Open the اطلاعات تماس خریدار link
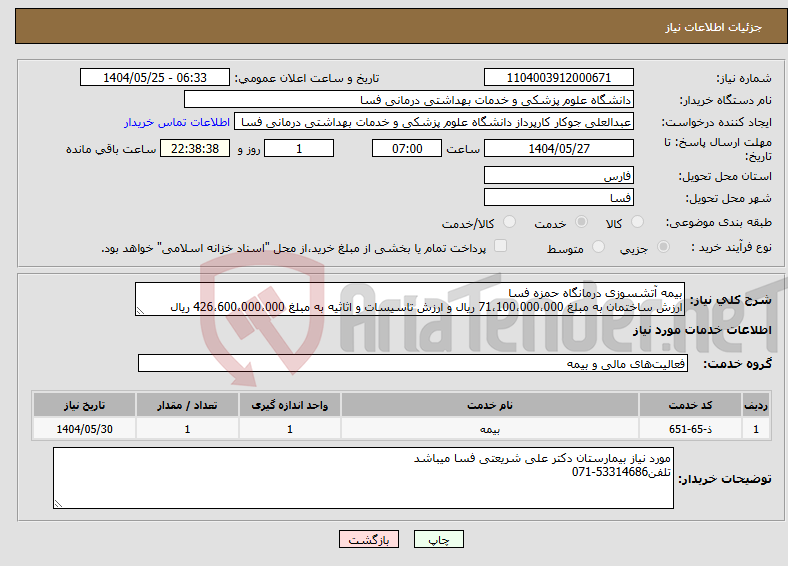The image size is (788, 566). [x=176, y=122]
